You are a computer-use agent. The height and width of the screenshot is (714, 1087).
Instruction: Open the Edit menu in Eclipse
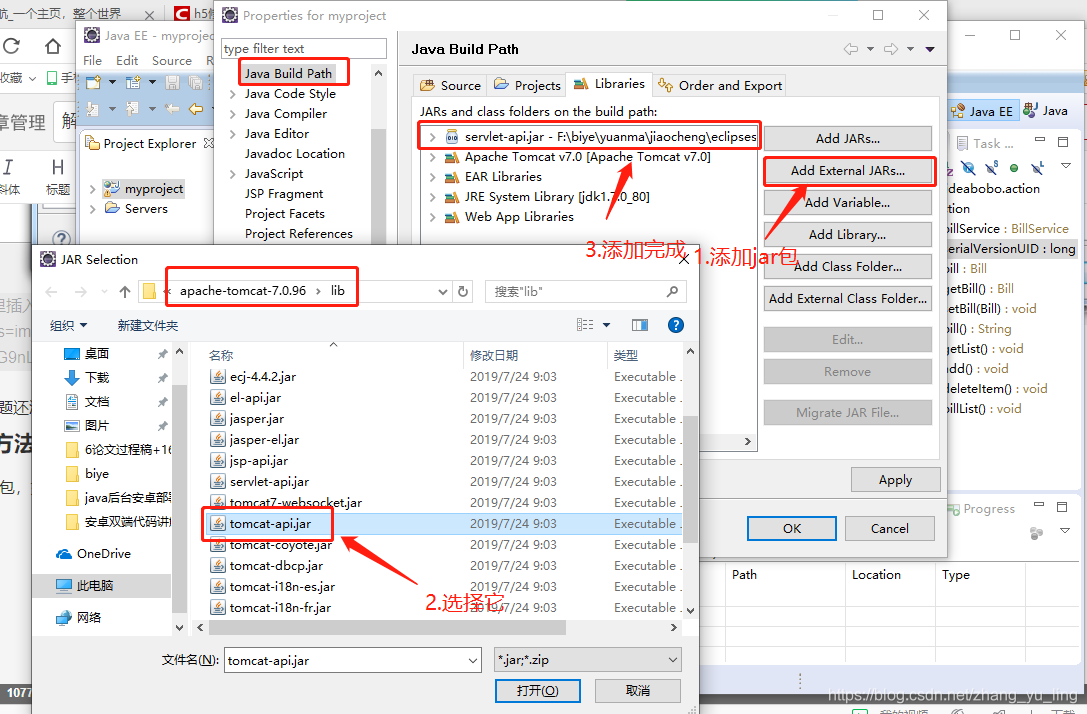pos(127,60)
